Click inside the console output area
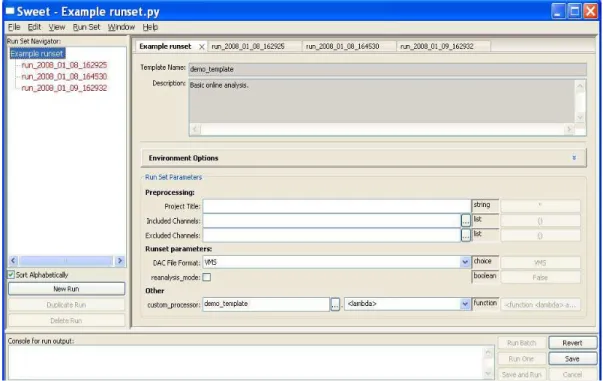This screenshot has height=381, width=603. 245,363
